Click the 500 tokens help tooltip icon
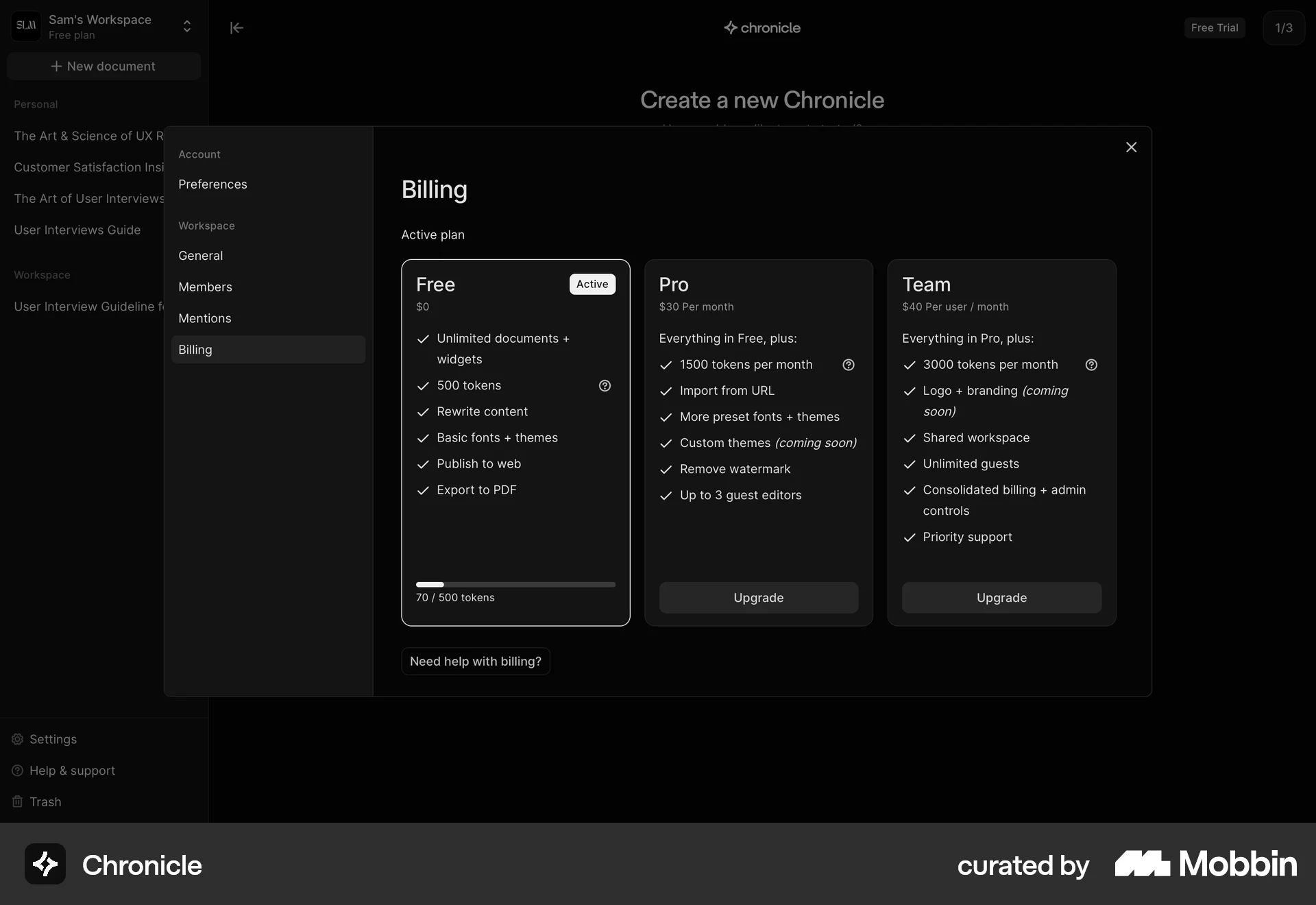This screenshot has width=1316, height=905. [x=605, y=386]
